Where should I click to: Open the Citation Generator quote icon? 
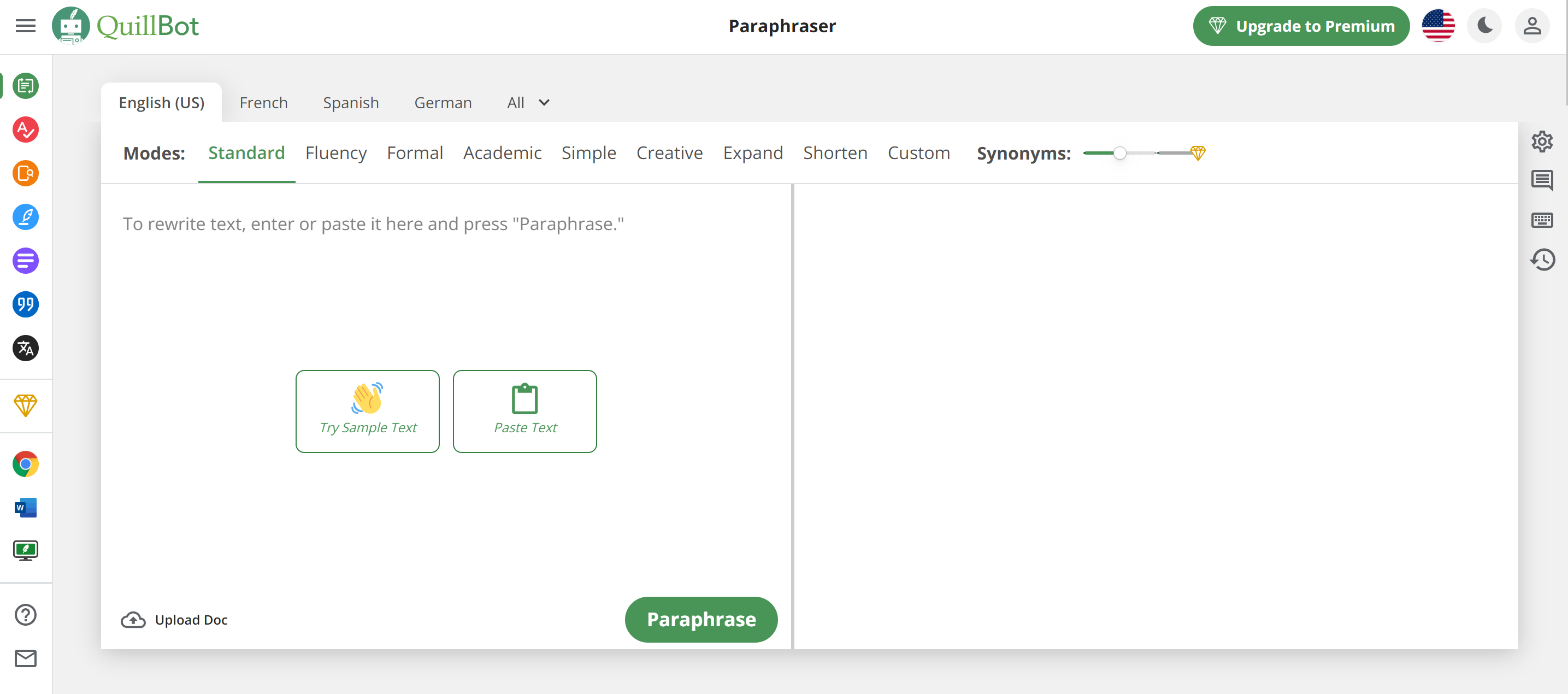(26, 304)
